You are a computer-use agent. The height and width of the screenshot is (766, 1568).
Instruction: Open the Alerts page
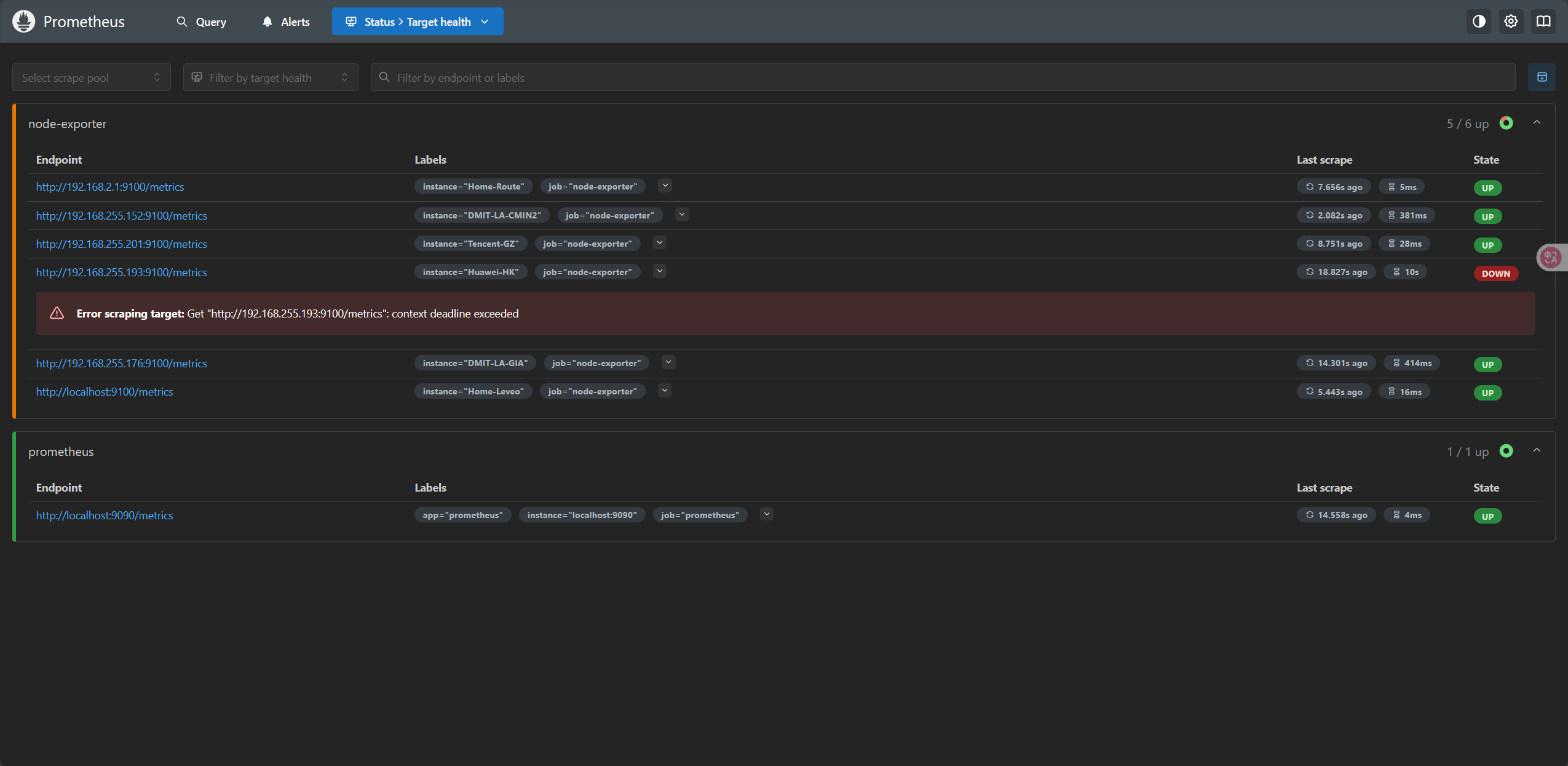click(286, 22)
